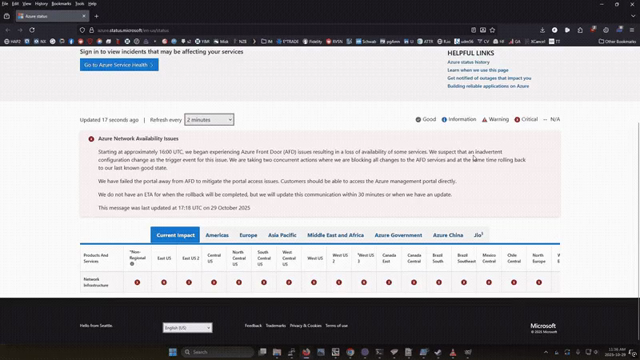Switch to Middle East and Africa tab
Screen dimensions: 640x360
pyautogui.click(x=336, y=235)
